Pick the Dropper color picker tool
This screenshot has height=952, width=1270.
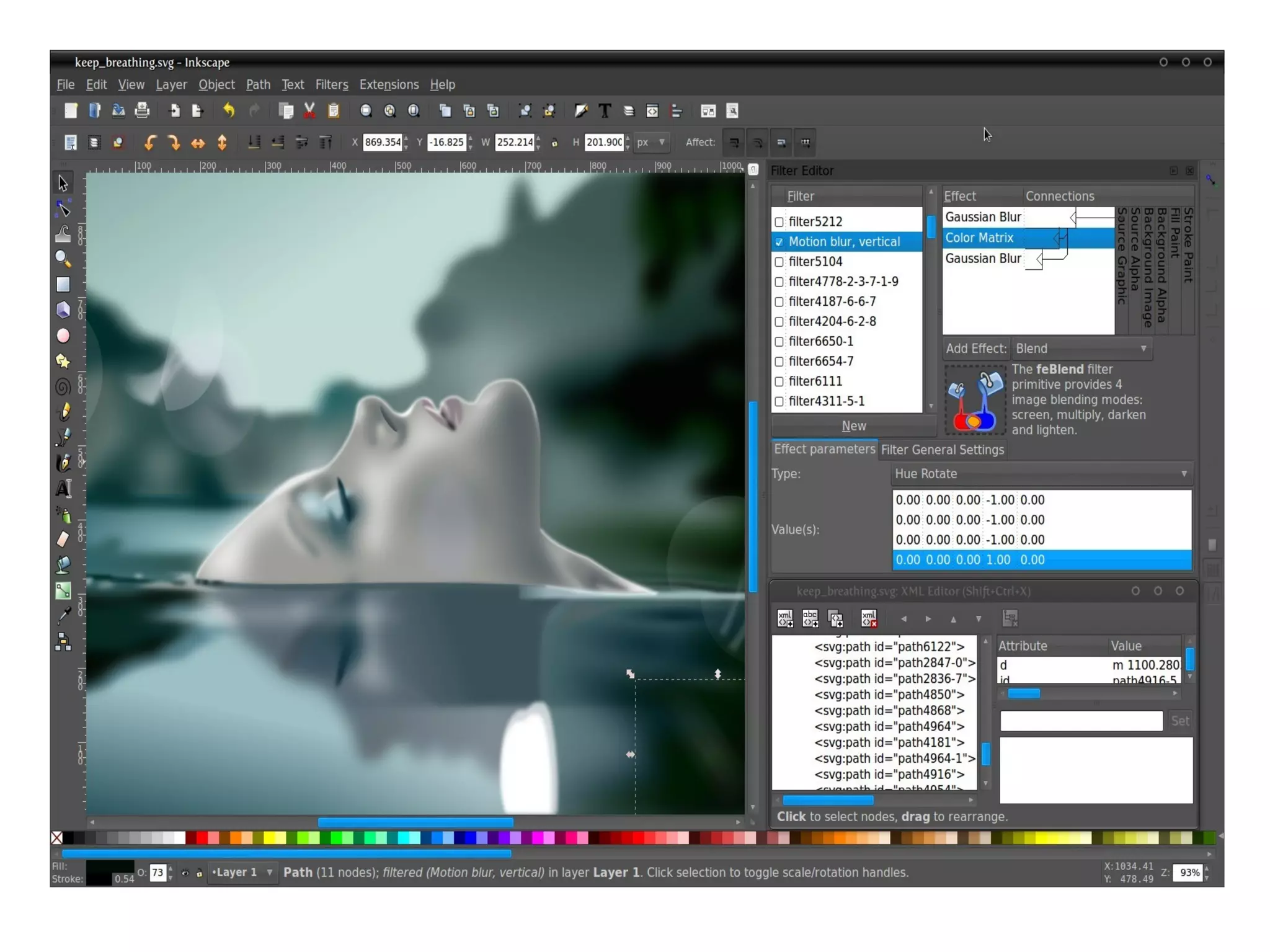63,616
